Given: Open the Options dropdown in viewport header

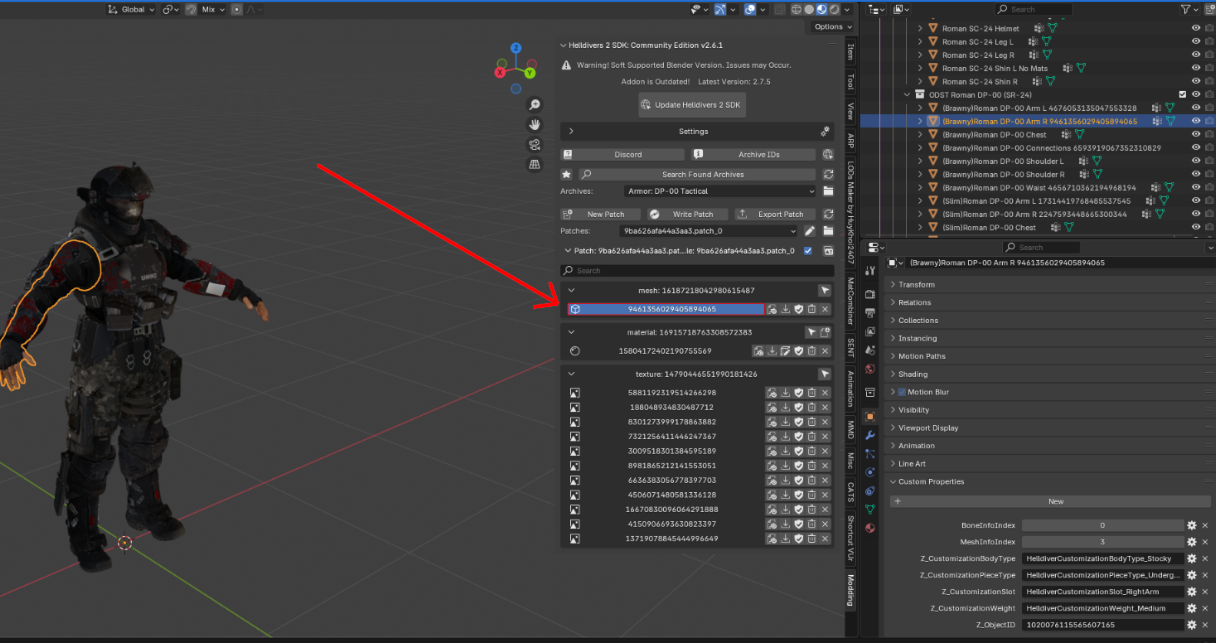Looking at the screenshot, I should point(831,27).
